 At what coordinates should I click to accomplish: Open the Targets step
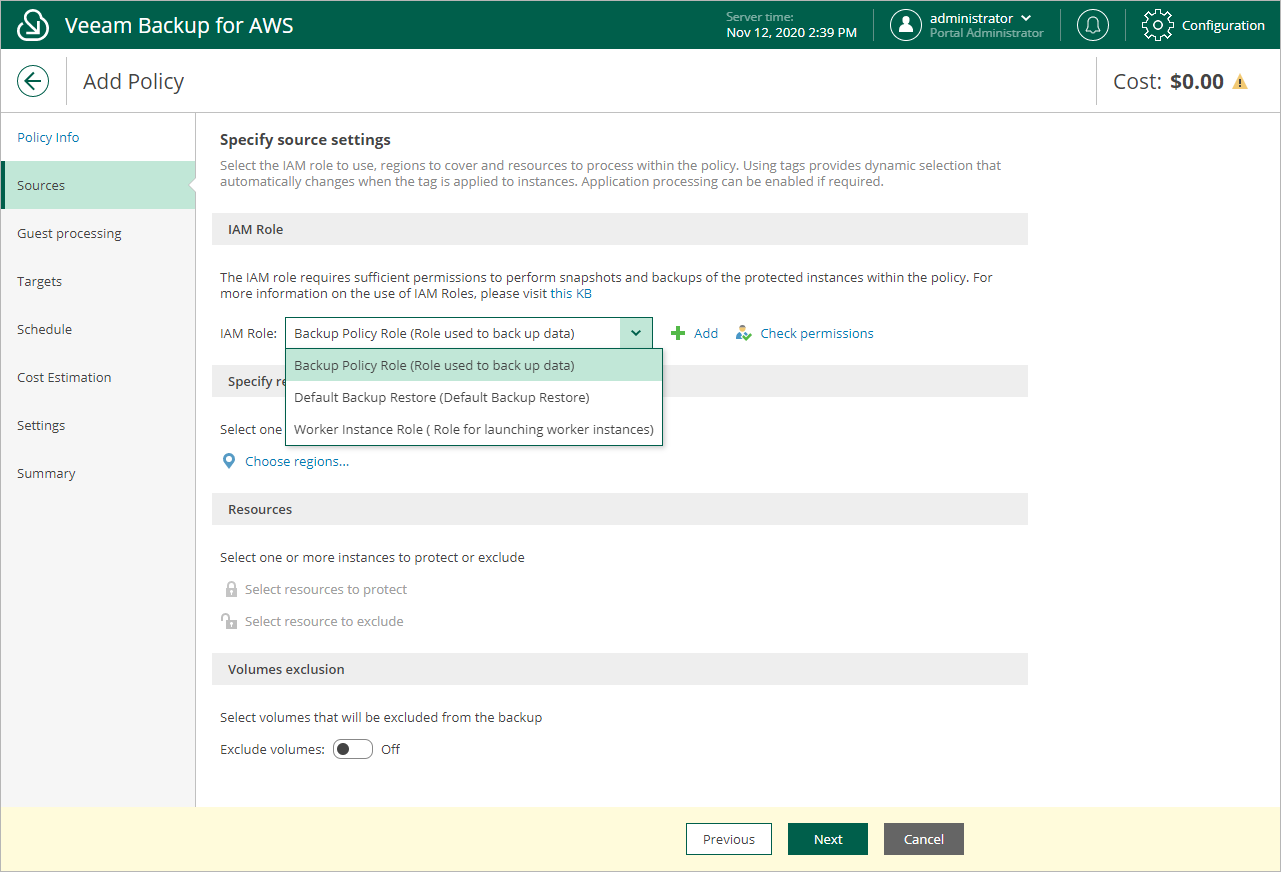click(98, 281)
